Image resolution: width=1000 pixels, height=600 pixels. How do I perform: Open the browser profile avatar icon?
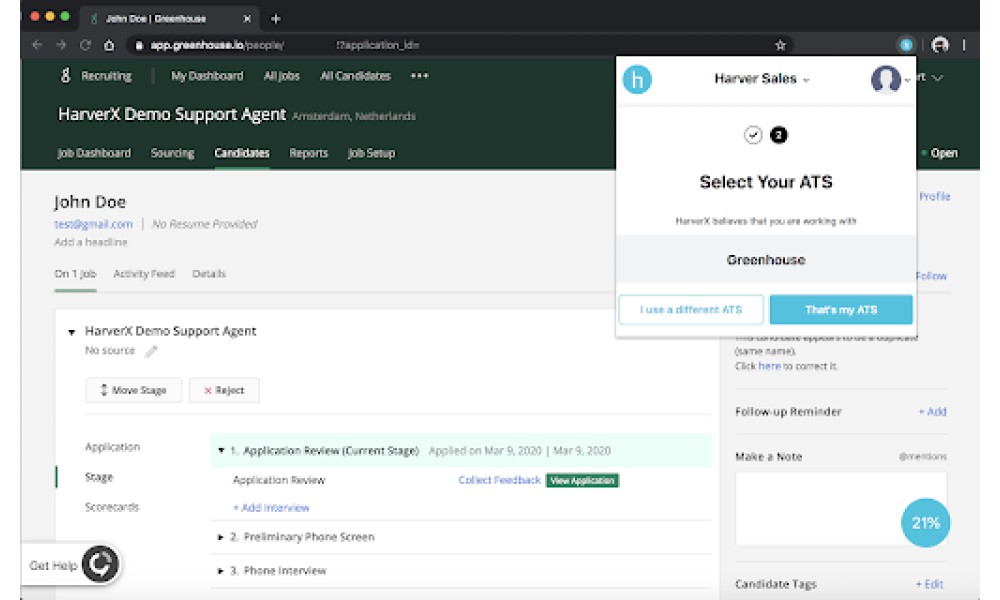(940, 45)
